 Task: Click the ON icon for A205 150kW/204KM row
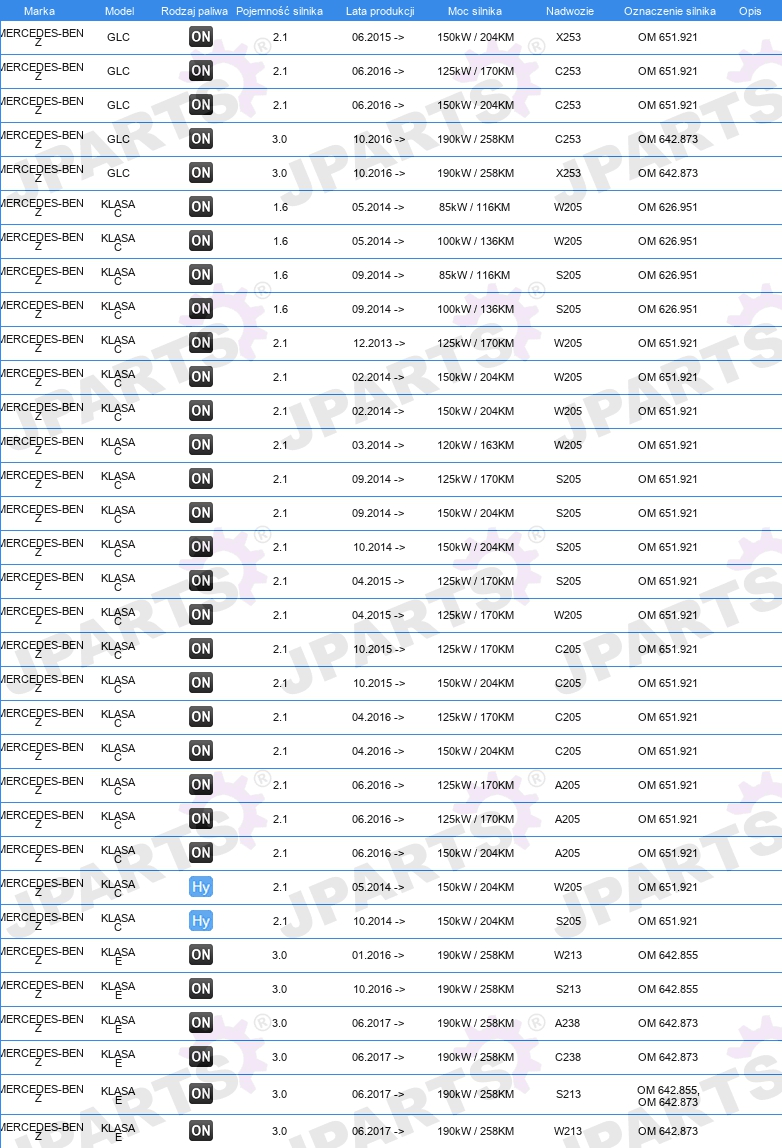point(201,853)
